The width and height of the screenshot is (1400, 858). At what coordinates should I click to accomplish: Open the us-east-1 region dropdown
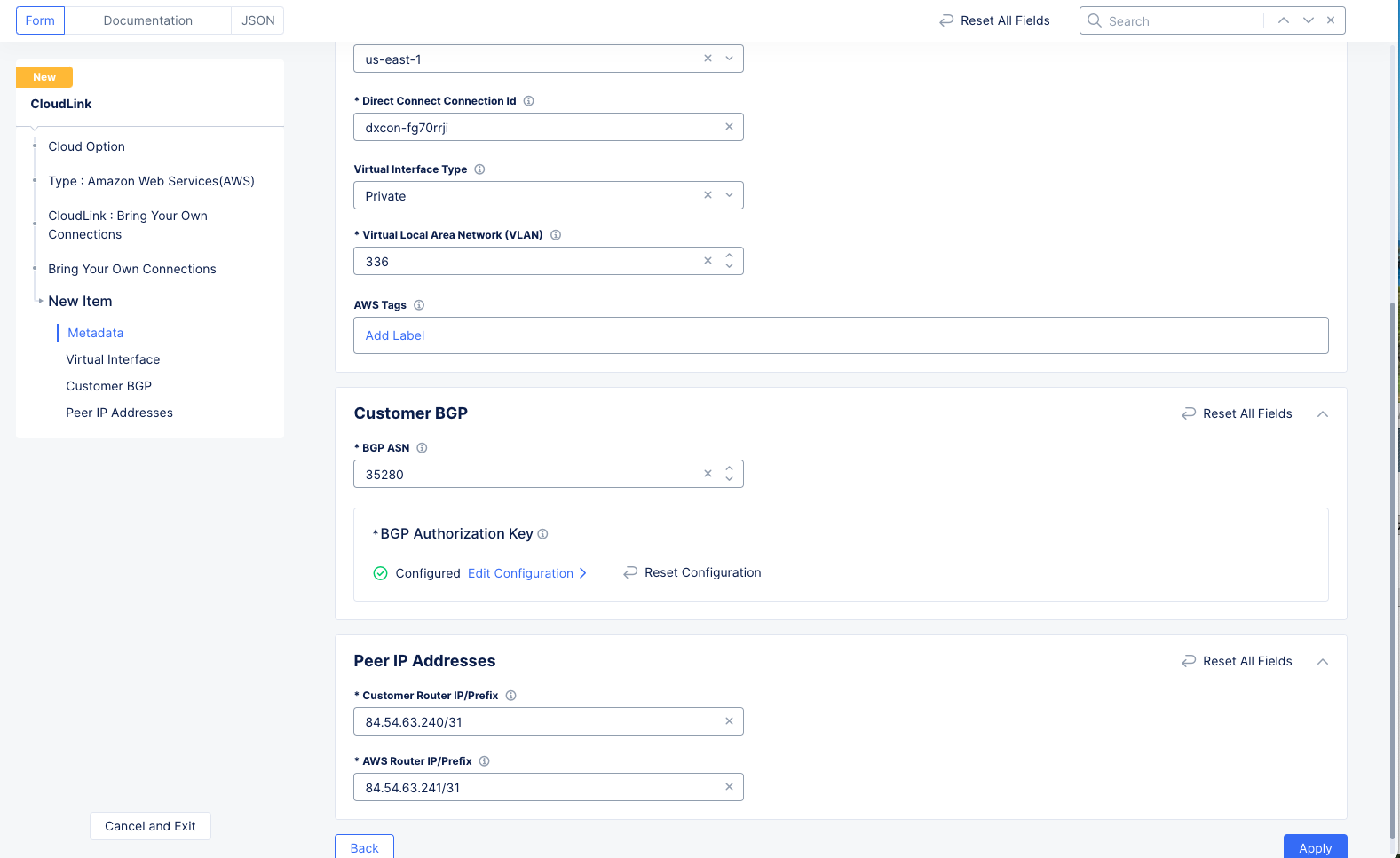pyautogui.click(x=729, y=59)
